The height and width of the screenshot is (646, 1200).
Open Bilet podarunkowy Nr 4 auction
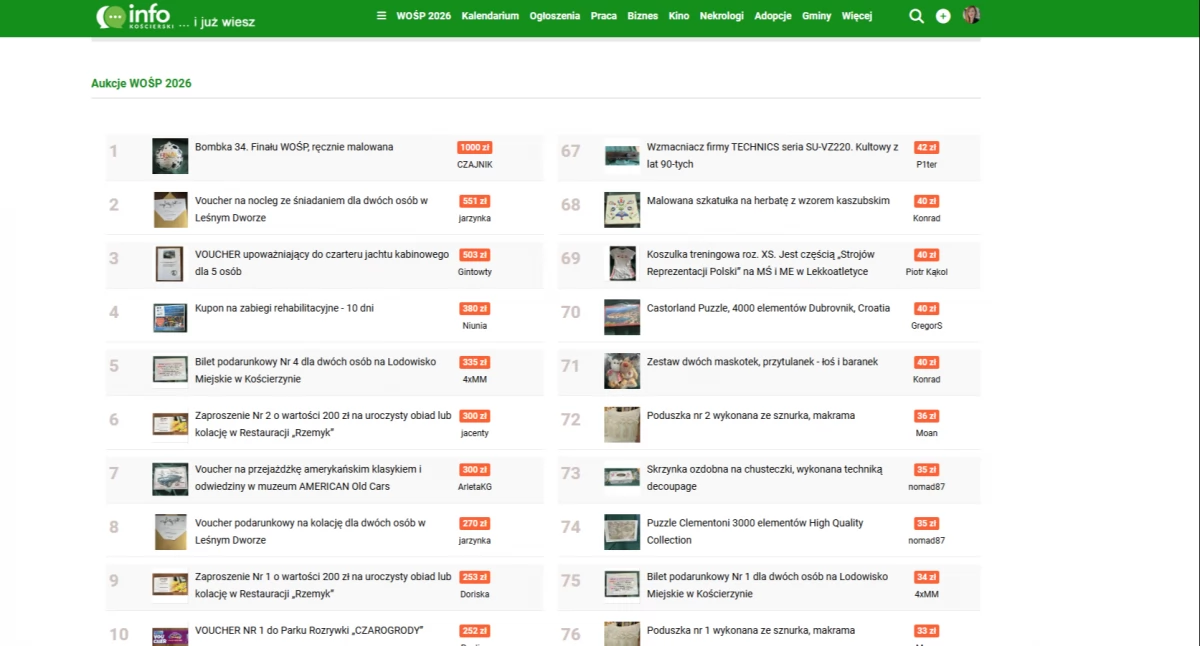pos(315,370)
